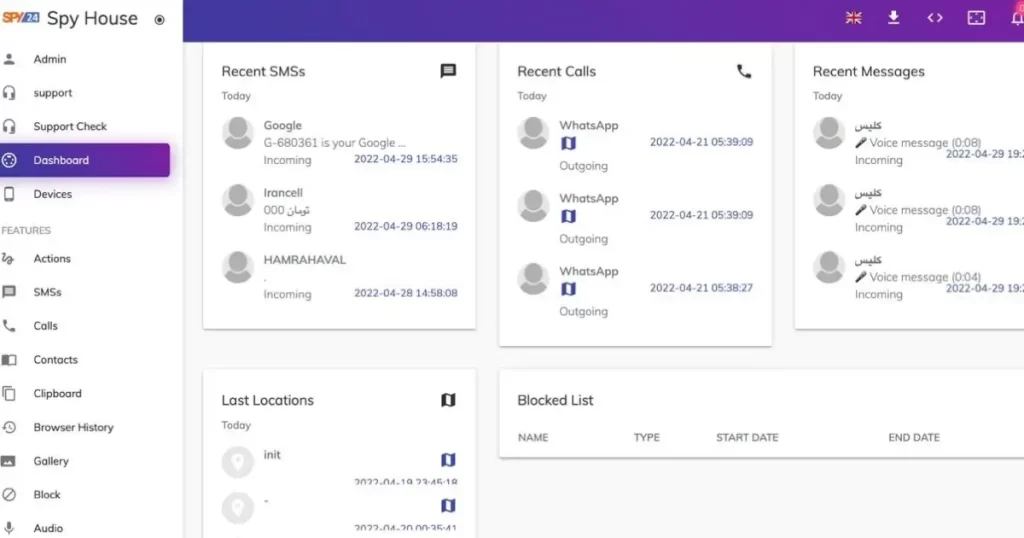This screenshot has width=1024, height=538.
Task: Click the END DATE column header
Action: coord(914,437)
